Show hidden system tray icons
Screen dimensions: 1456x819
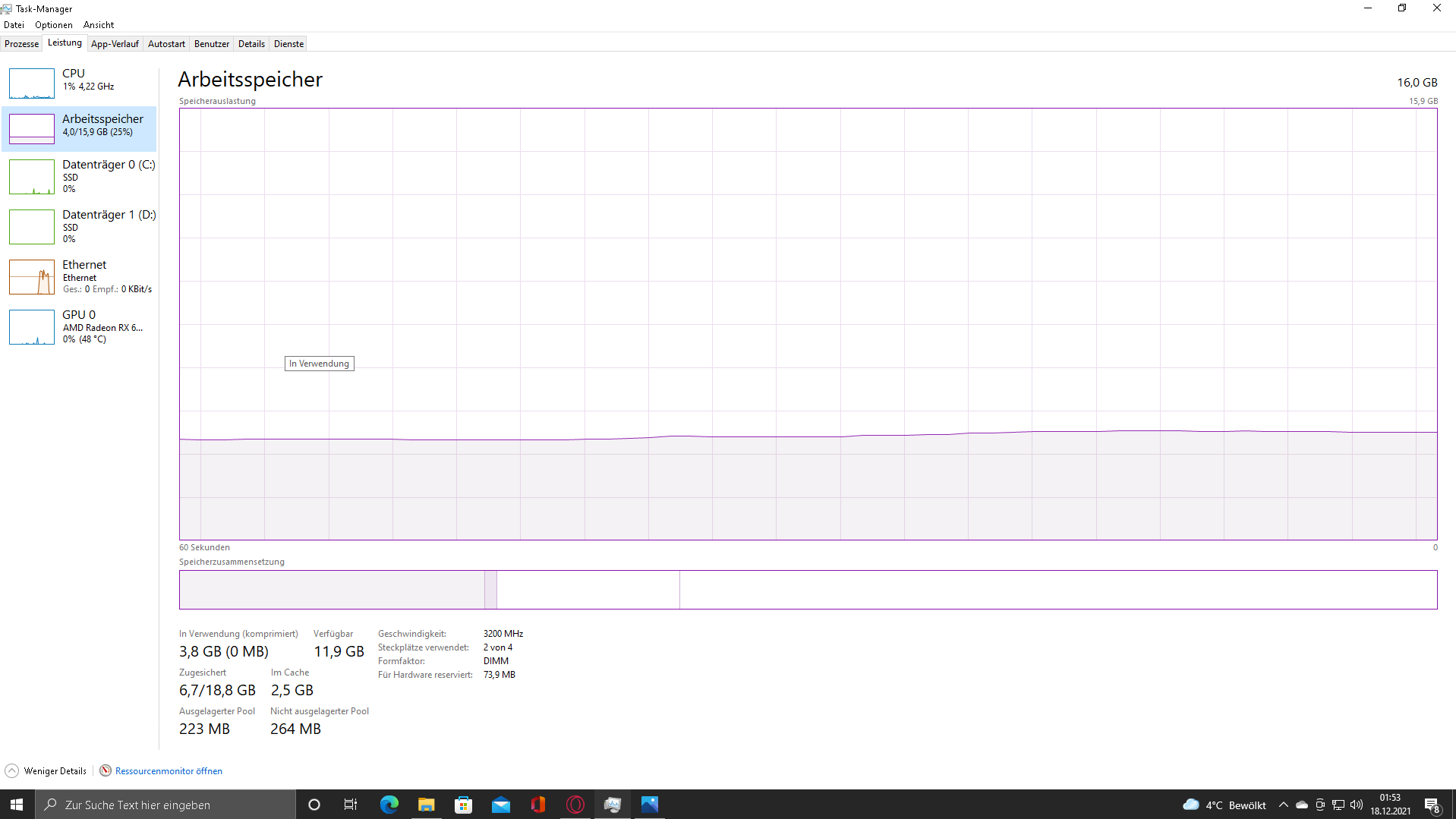pyautogui.click(x=1283, y=805)
